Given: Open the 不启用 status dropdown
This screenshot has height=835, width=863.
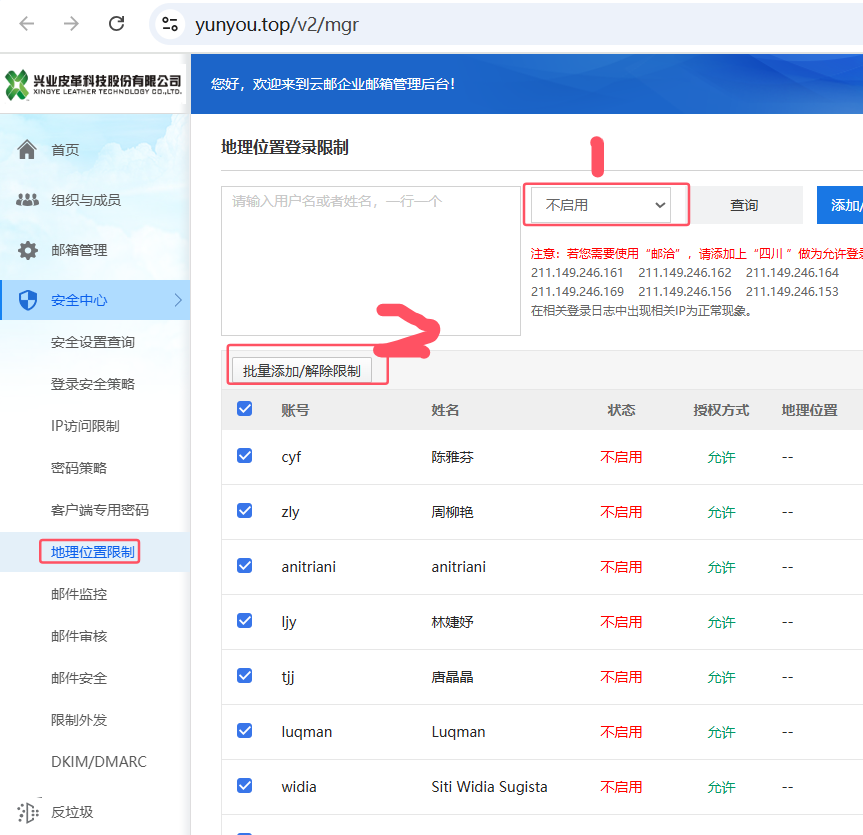Looking at the screenshot, I should (606, 205).
